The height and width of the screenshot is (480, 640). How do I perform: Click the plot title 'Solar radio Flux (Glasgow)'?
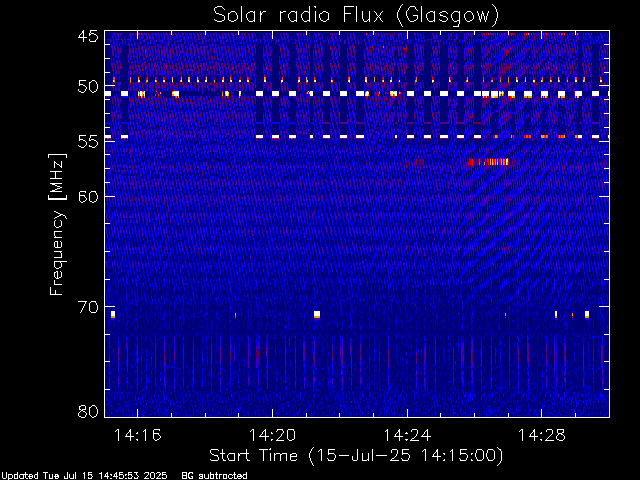(356, 16)
